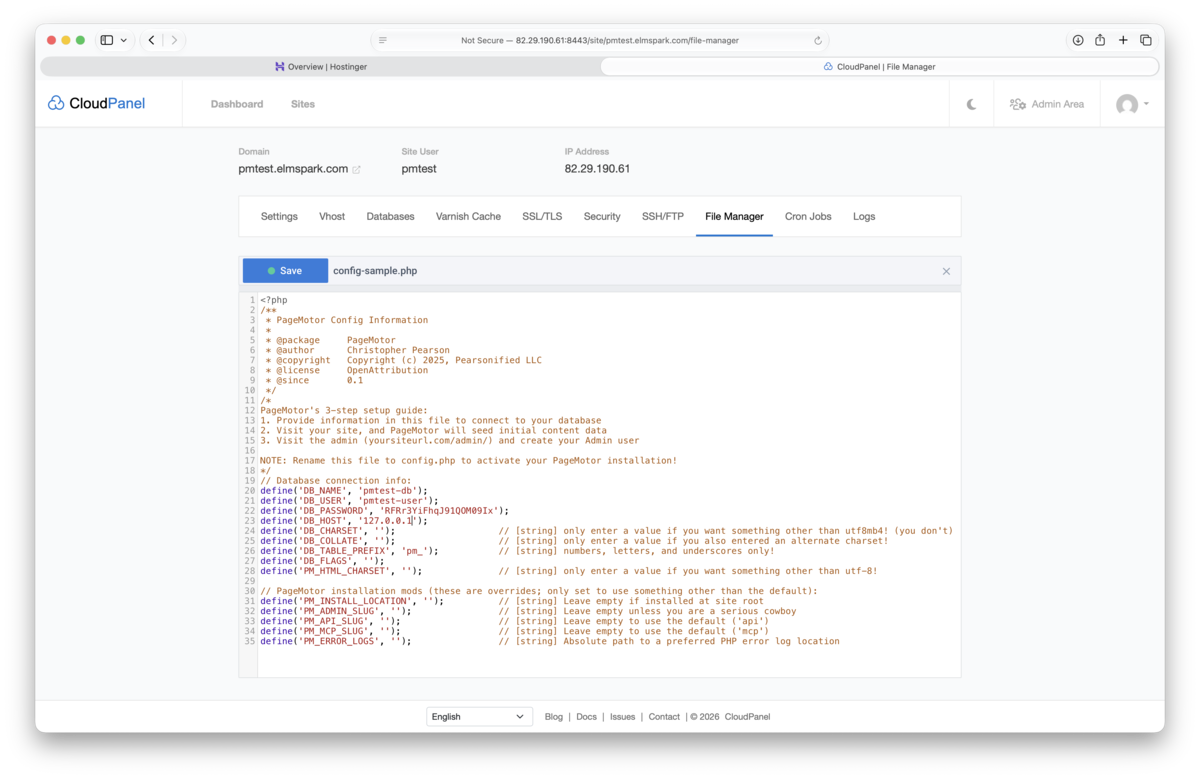Go forward to the next page
Viewport: 1200px width, 779px height.
pos(174,40)
